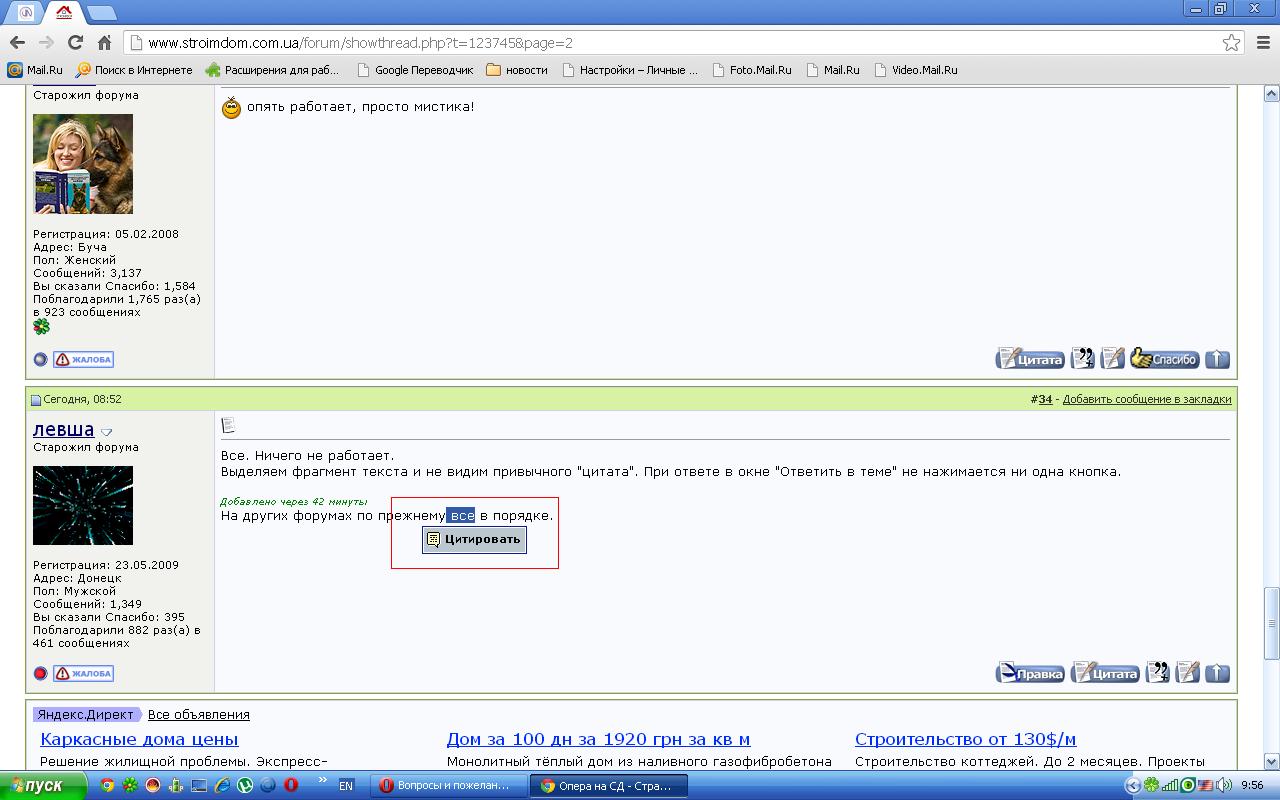Click the online status indicator of the first poster
1280x800 pixels.
pos(41,359)
